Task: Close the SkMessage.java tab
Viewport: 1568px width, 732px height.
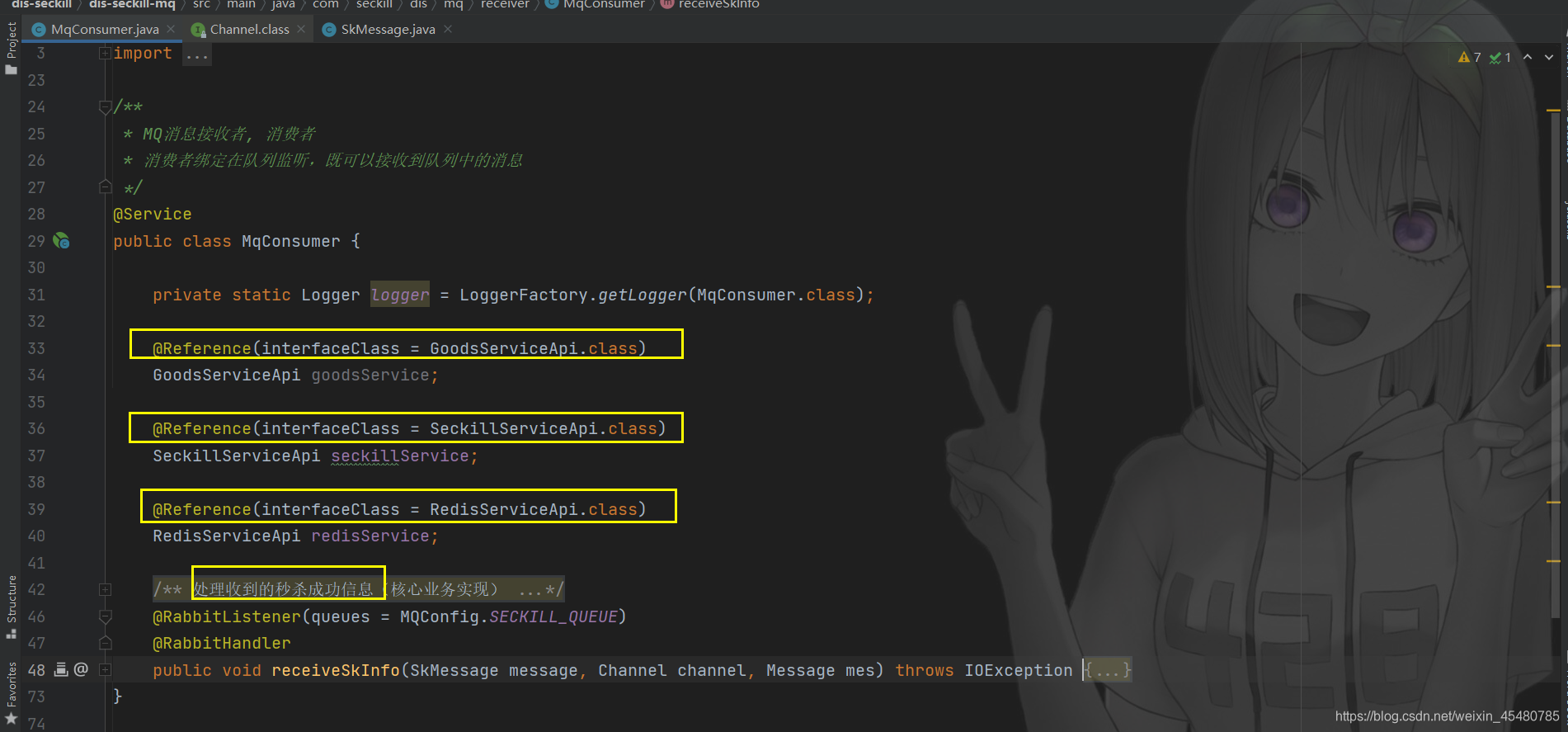Action: tap(448, 29)
